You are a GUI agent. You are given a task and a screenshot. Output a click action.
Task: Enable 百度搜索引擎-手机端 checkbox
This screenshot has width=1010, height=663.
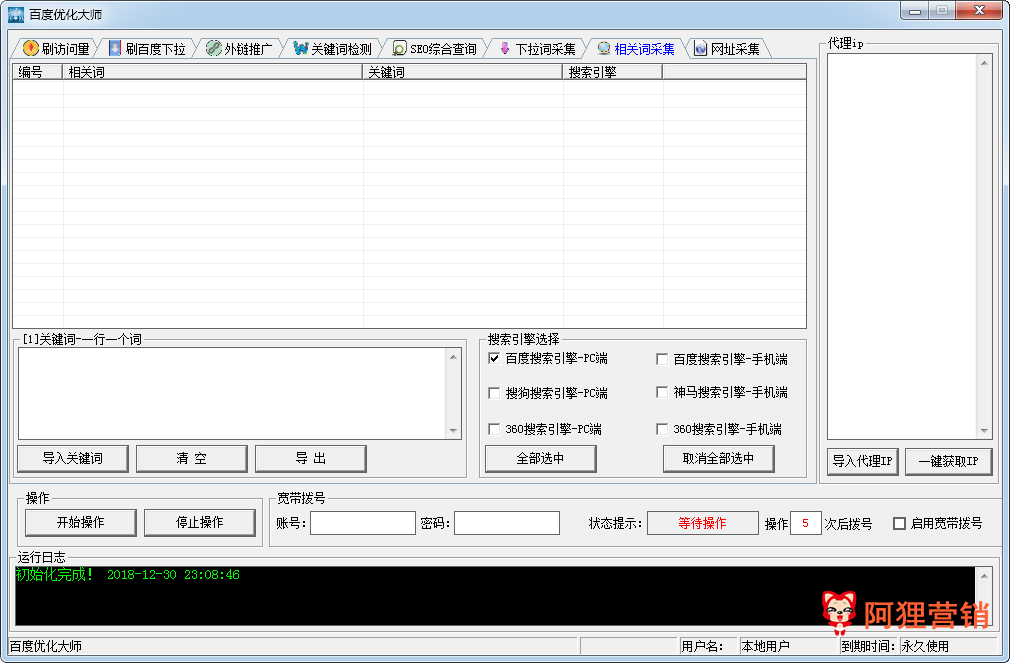coord(662,359)
